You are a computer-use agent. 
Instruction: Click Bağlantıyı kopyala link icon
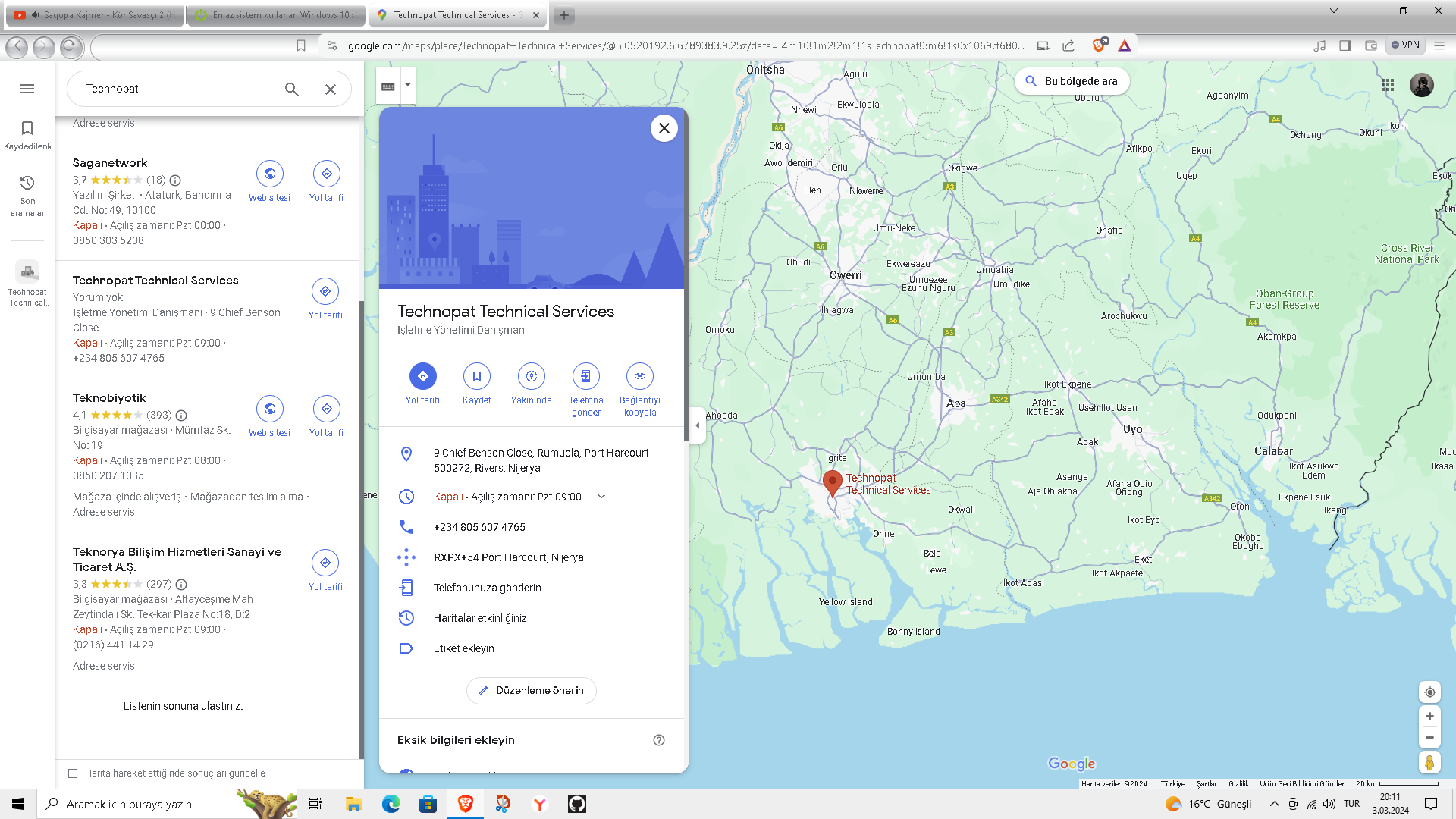(639, 376)
